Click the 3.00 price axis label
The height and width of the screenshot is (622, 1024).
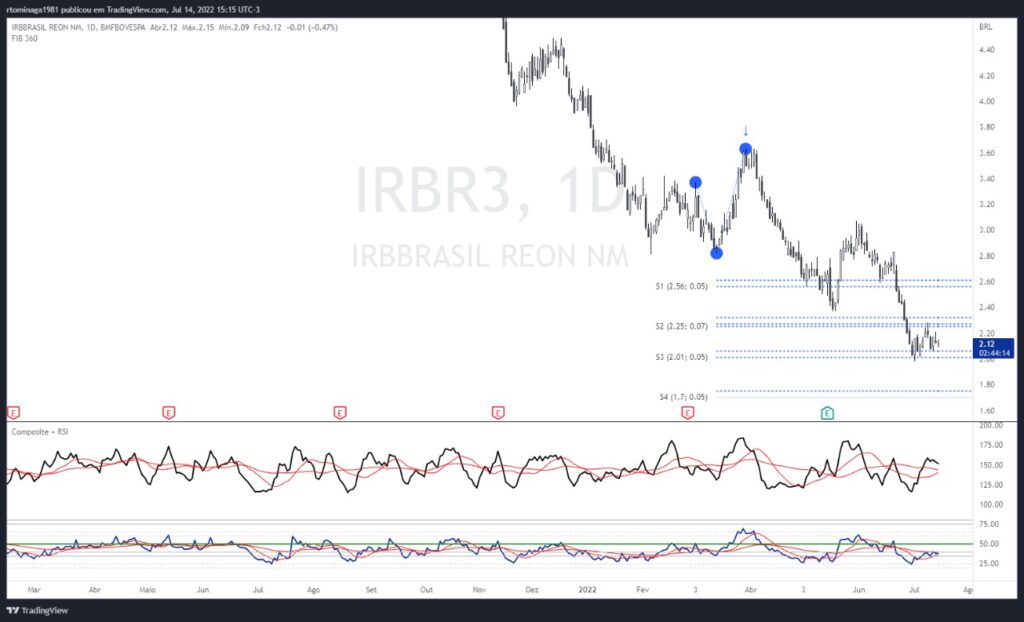(x=987, y=230)
